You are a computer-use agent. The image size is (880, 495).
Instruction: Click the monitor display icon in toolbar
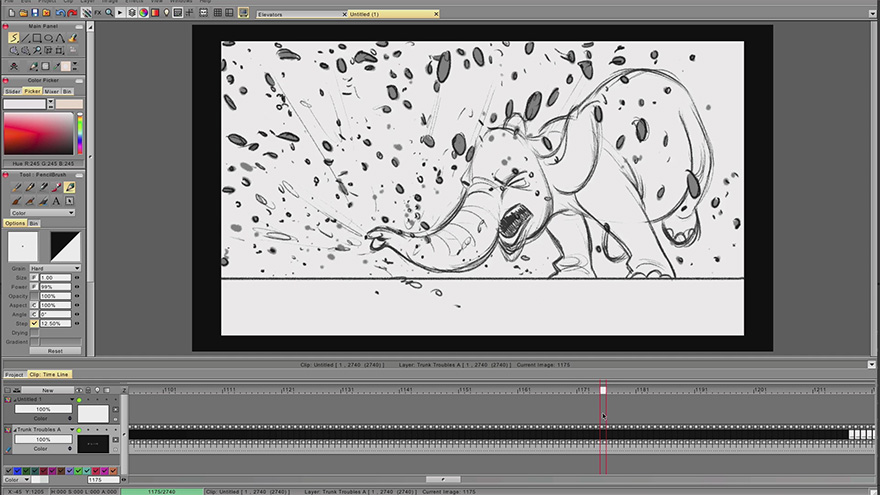[x=243, y=13]
